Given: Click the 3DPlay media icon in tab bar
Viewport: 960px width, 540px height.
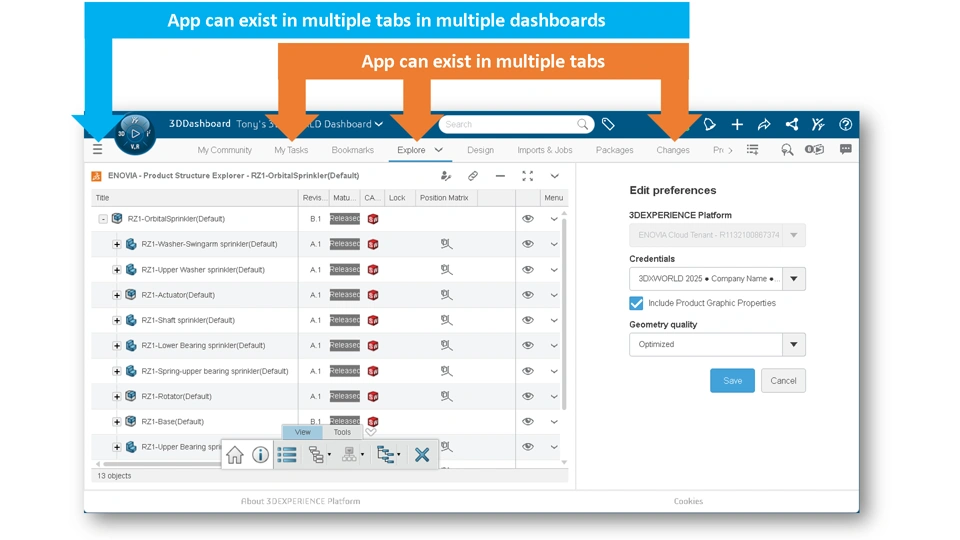Looking at the screenshot, I should coord(814,149).
